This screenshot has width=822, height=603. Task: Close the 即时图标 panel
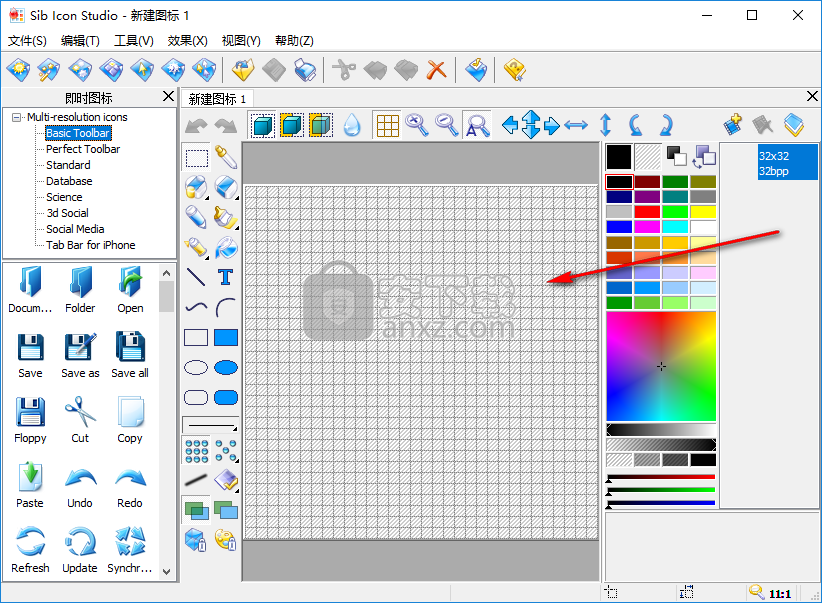point(168,96)
